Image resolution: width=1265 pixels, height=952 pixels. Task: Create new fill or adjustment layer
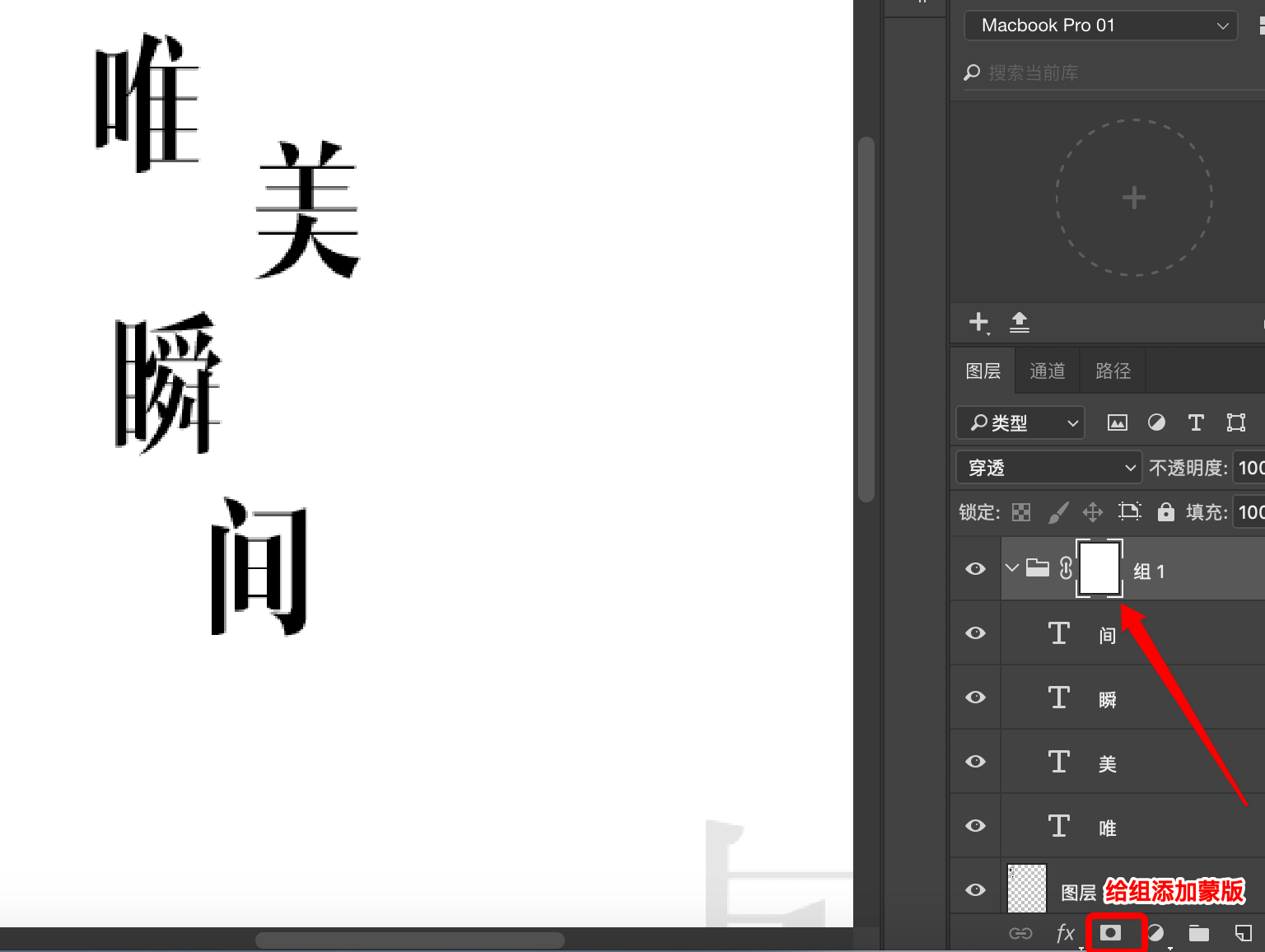pos(1155,933)
